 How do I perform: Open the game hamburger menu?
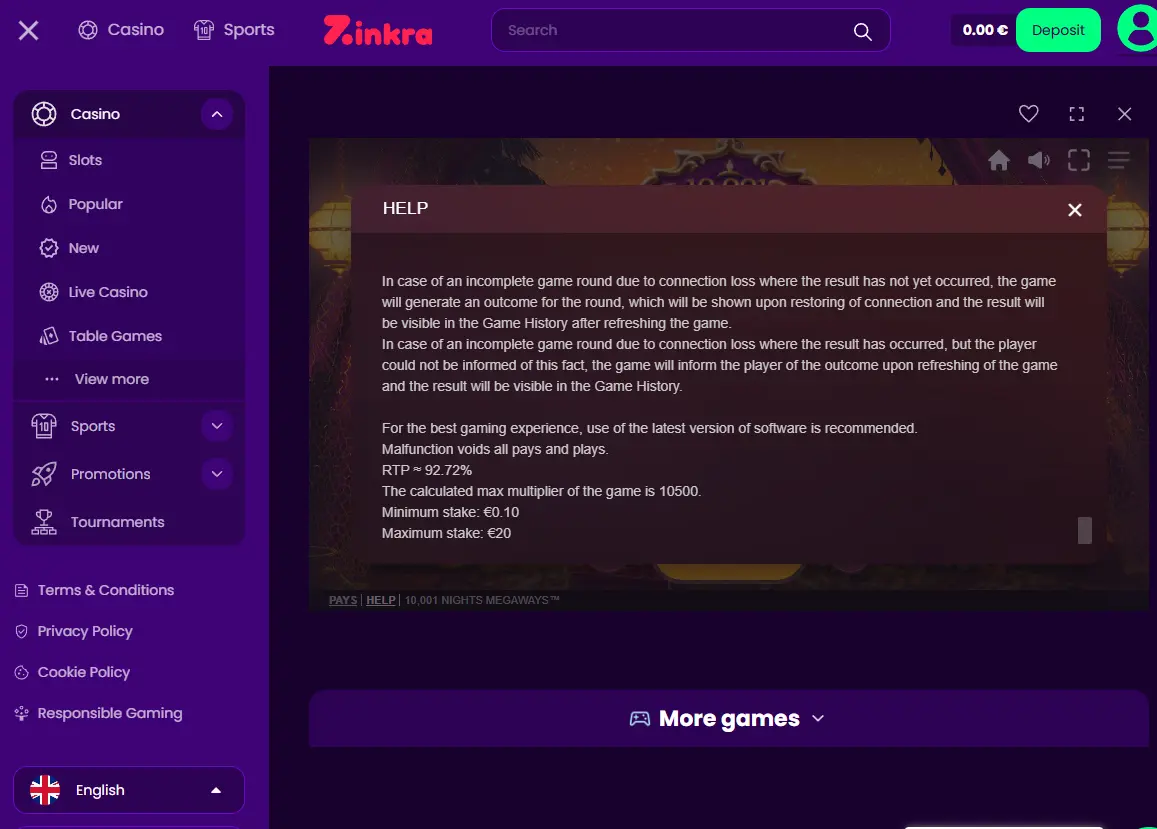[1118, 160]
